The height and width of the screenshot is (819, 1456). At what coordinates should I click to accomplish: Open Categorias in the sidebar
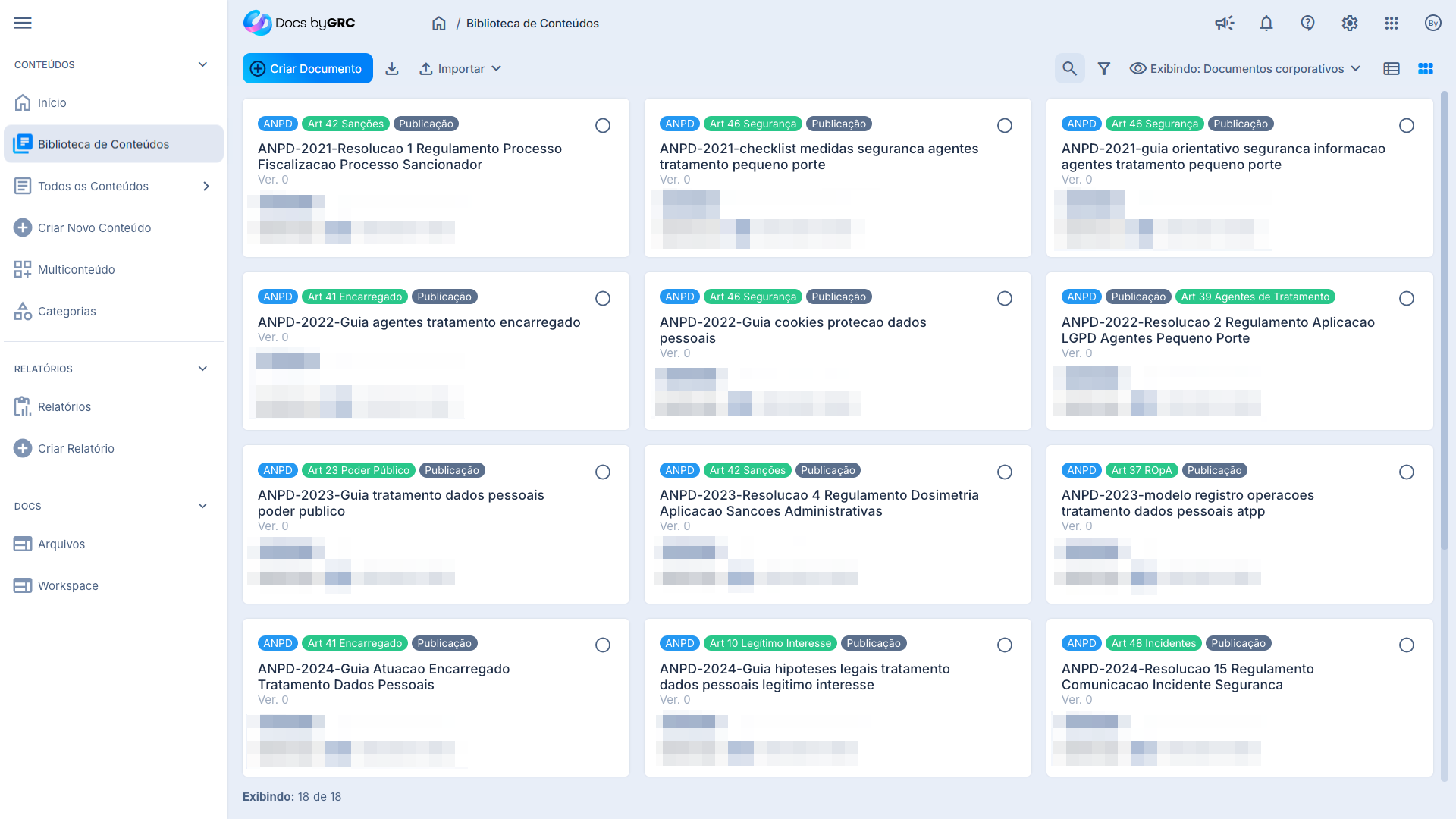[67, 312]
